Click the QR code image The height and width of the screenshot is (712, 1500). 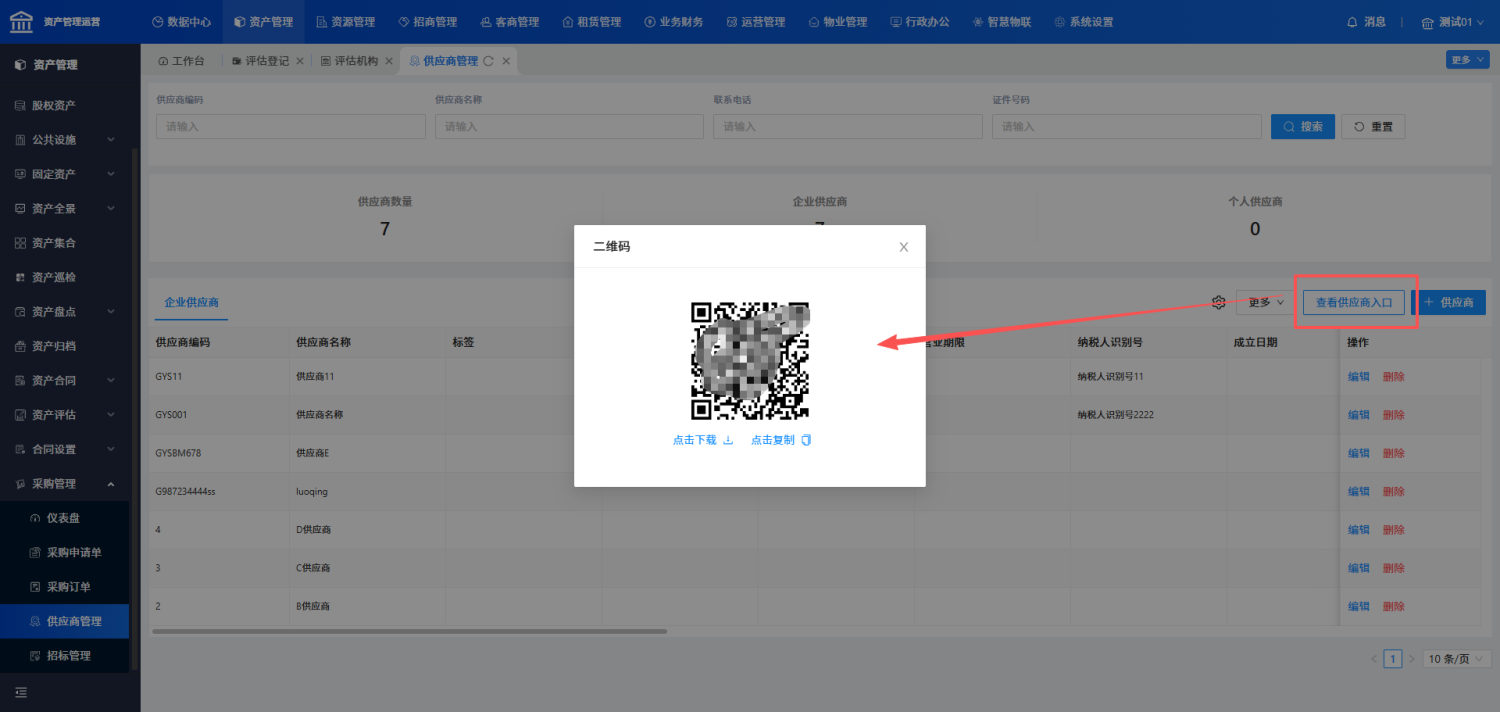[750, 360]
